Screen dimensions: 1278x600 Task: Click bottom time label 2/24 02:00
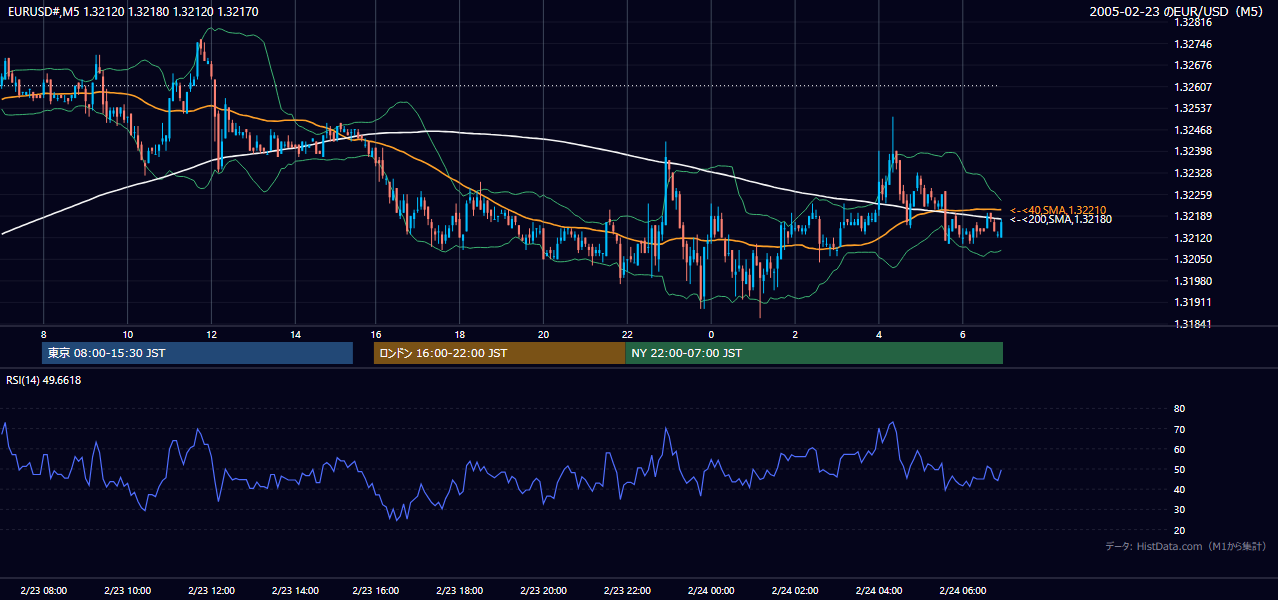(796, 591)
